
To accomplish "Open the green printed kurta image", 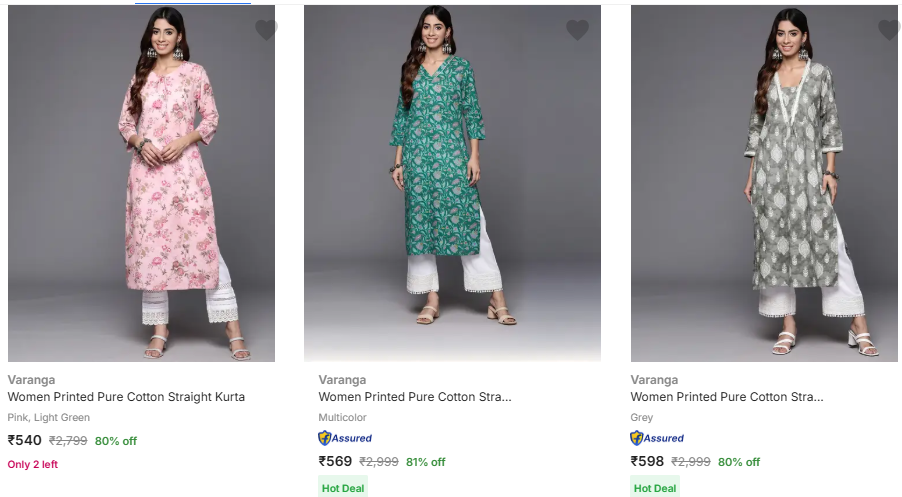I will (452, 185).
